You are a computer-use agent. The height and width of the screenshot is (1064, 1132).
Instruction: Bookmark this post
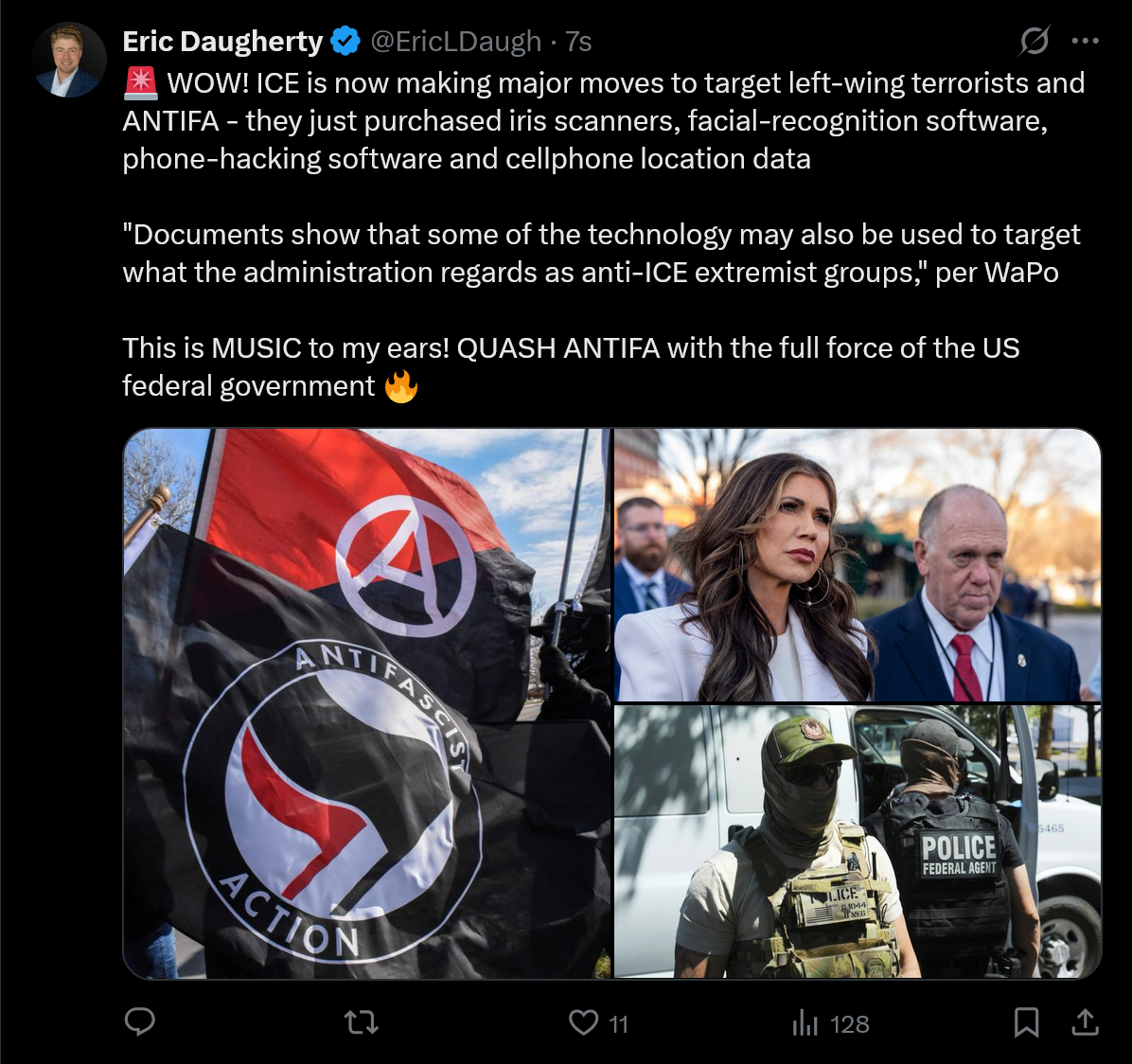[x=1026, y=1022]
